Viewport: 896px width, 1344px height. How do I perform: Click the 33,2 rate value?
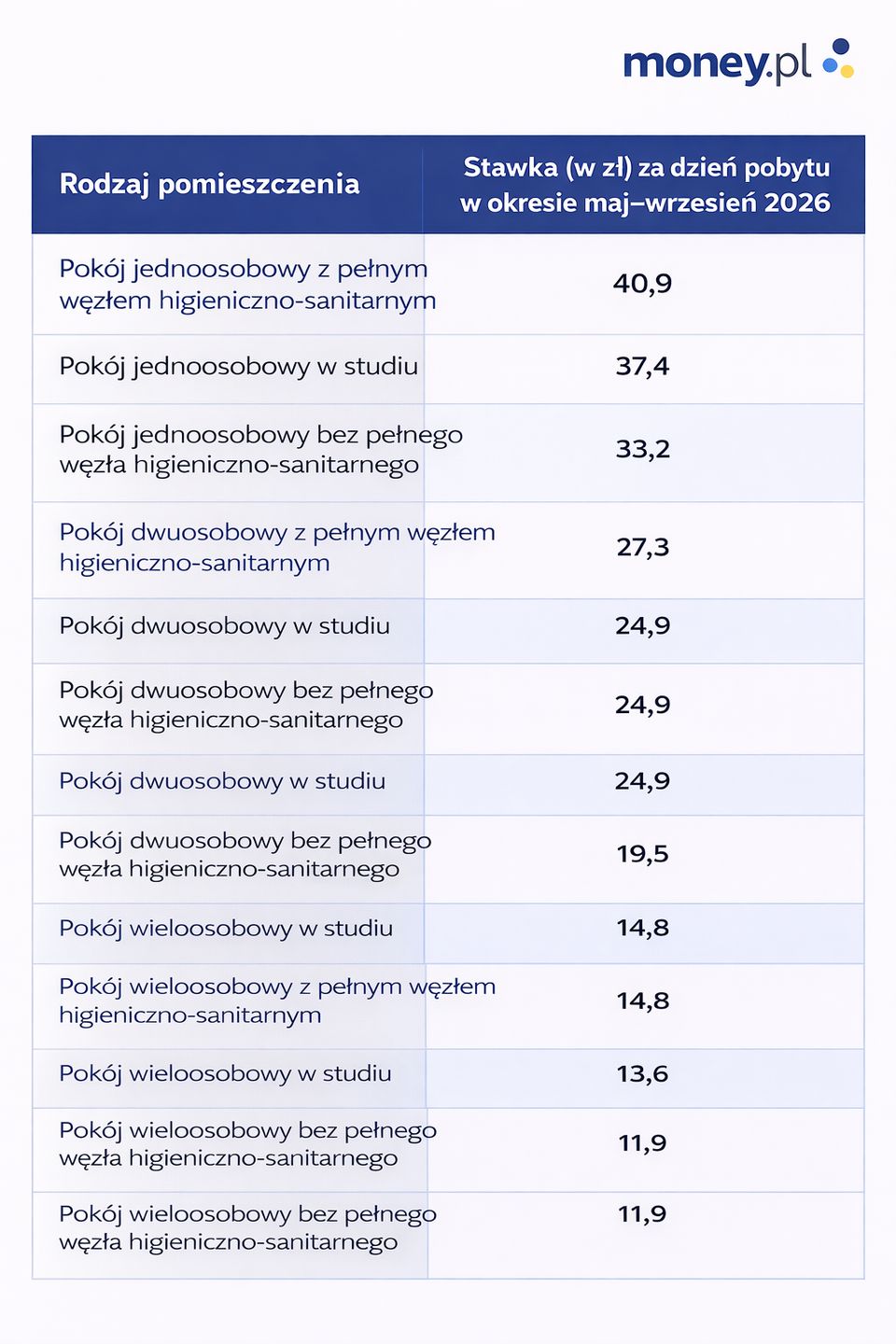642,450
